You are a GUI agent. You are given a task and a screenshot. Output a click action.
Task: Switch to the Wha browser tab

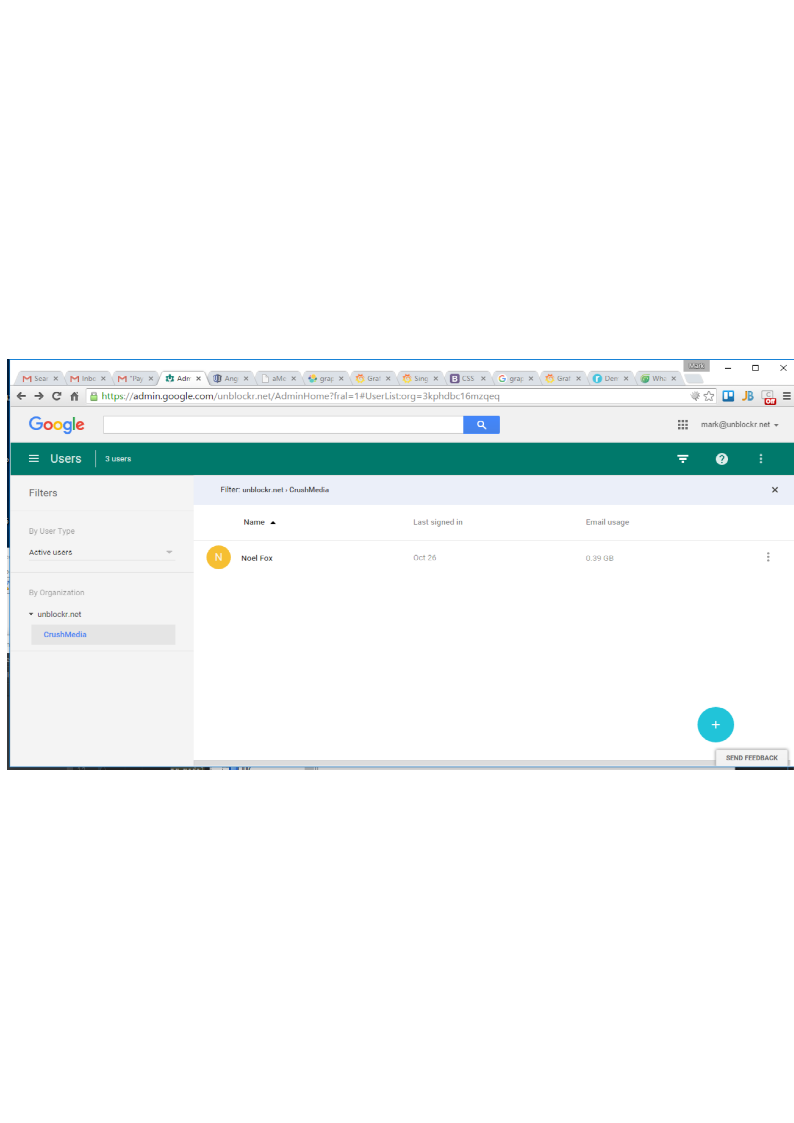(x=657, y=378)
